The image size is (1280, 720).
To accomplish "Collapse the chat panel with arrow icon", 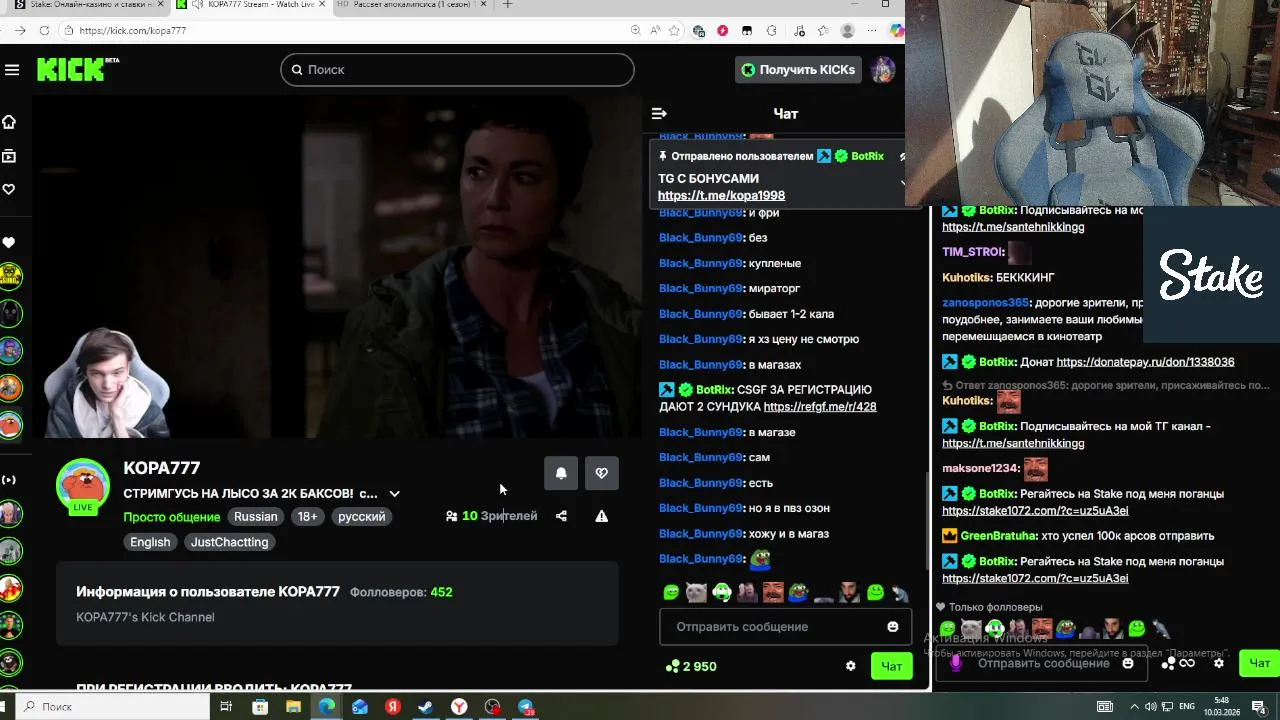I will (x=659, y=113).
